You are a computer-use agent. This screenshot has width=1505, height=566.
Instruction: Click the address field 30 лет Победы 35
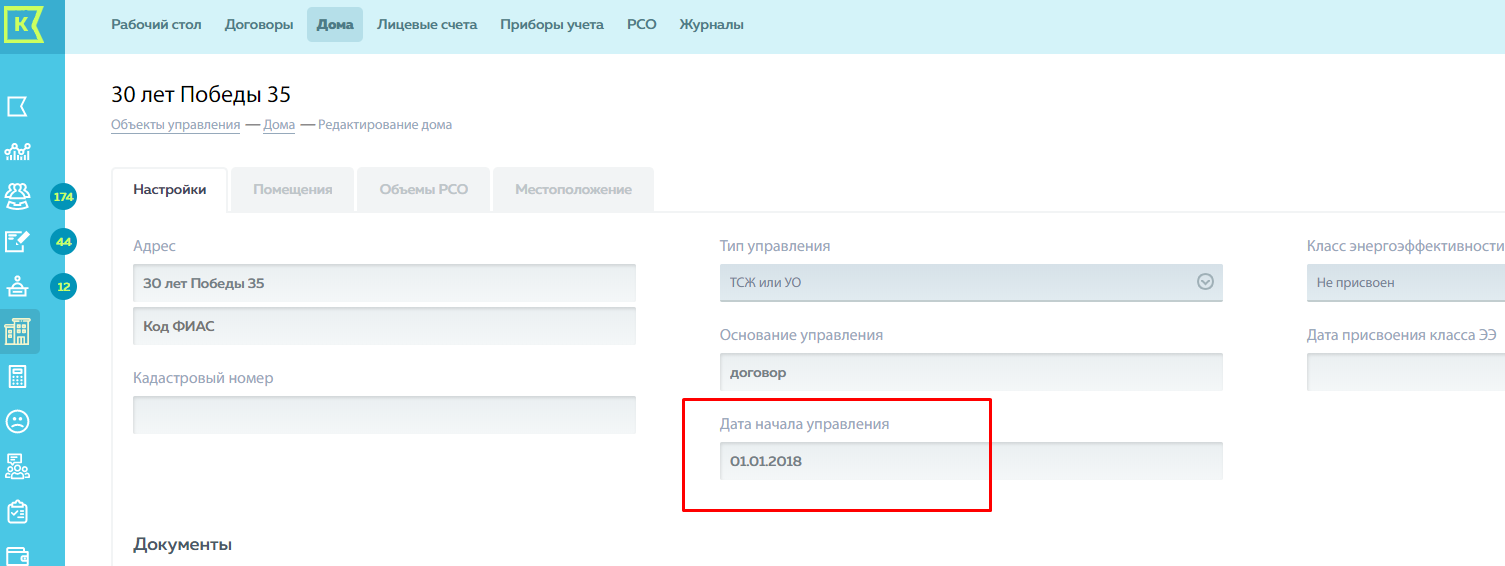(385, 283)
